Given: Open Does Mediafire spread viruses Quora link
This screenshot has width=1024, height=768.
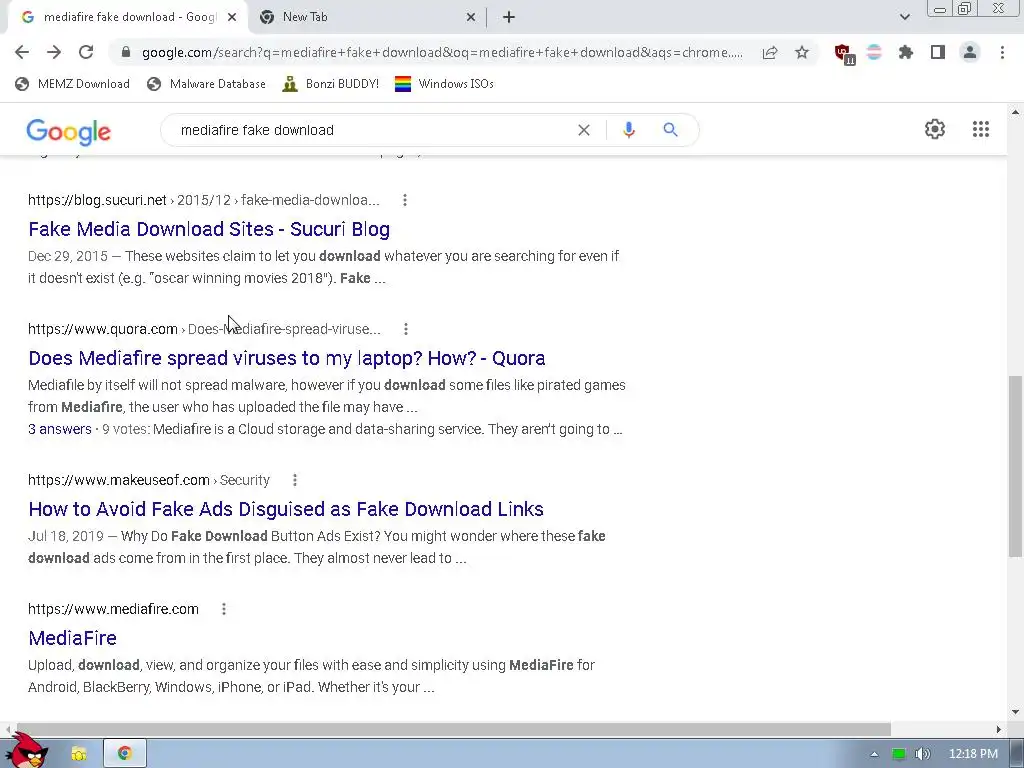Looking at the screenshot, I should [x=287, y=359].
